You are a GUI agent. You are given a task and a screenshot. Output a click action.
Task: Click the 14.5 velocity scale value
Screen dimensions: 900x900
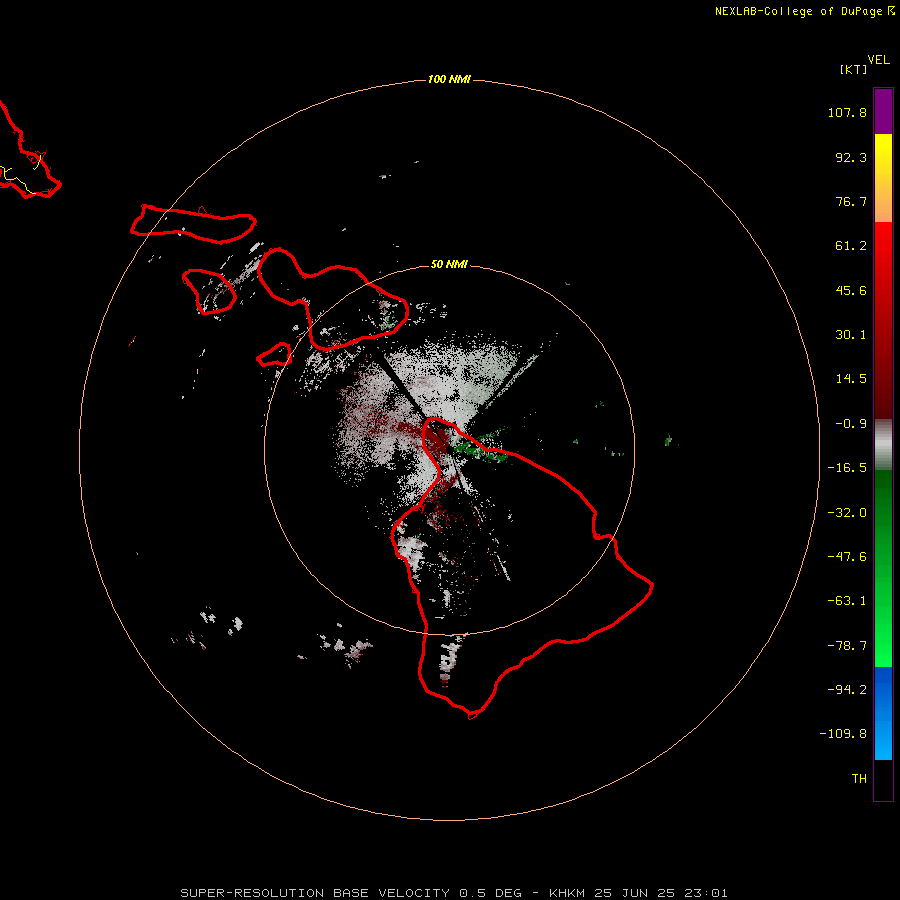(x=851, y=379)
